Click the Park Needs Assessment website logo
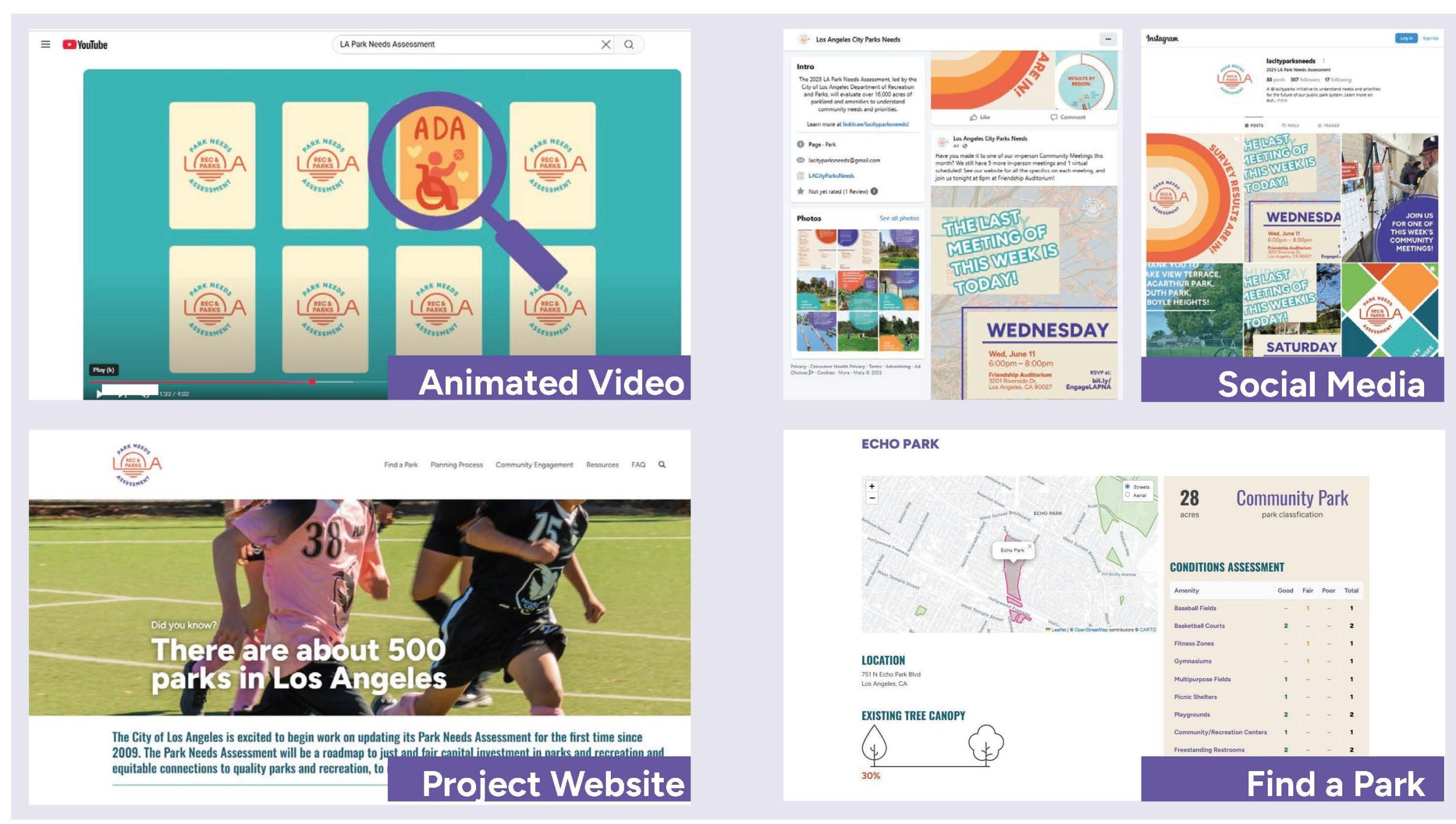Viewport: 1456px width, 824px height. 137,465
